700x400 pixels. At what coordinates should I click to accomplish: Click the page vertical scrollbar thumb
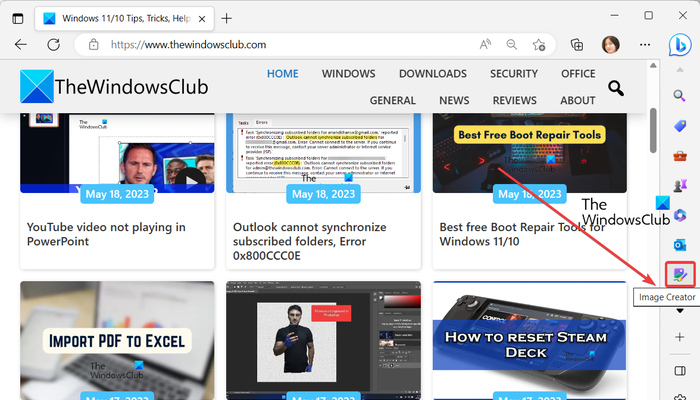653,130
